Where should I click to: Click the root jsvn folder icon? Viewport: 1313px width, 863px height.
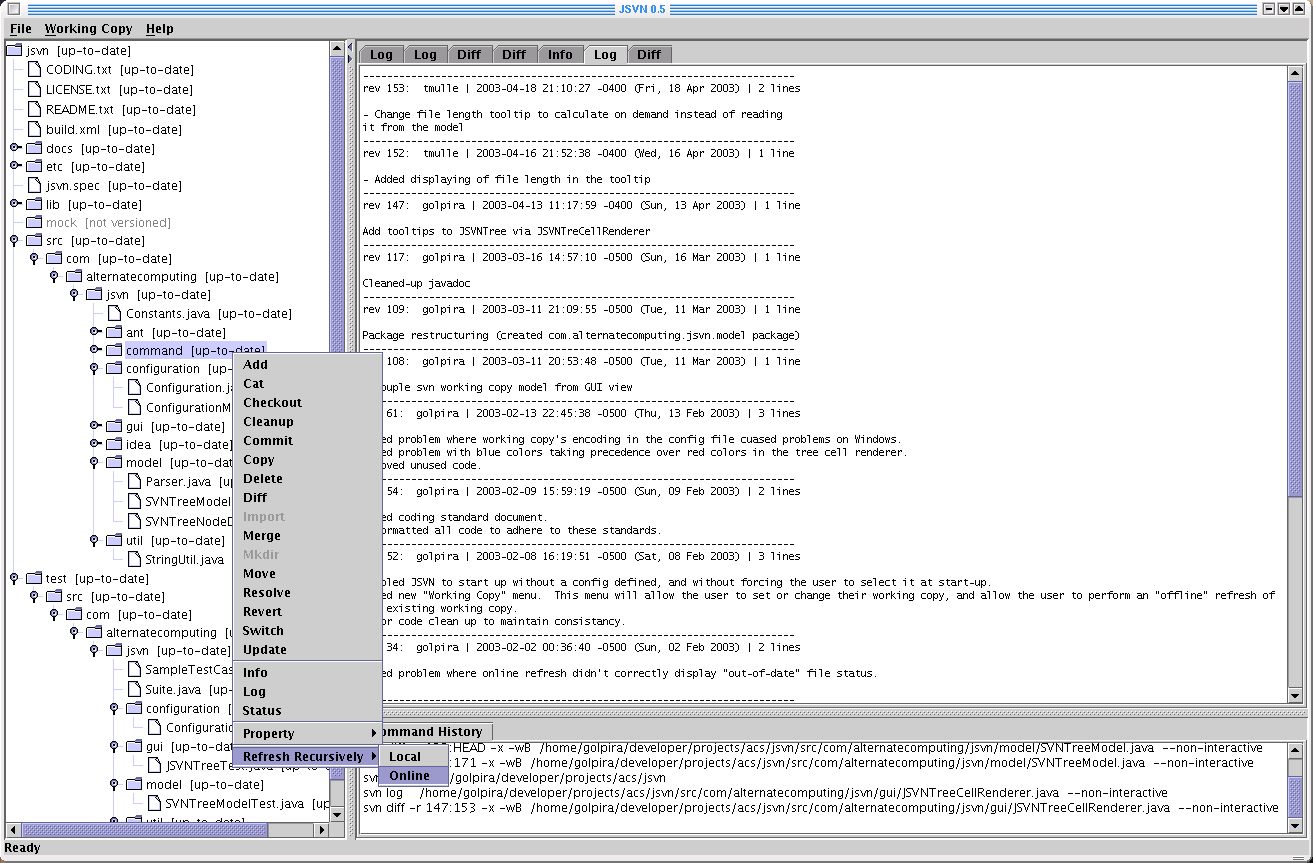click(14, 50)
